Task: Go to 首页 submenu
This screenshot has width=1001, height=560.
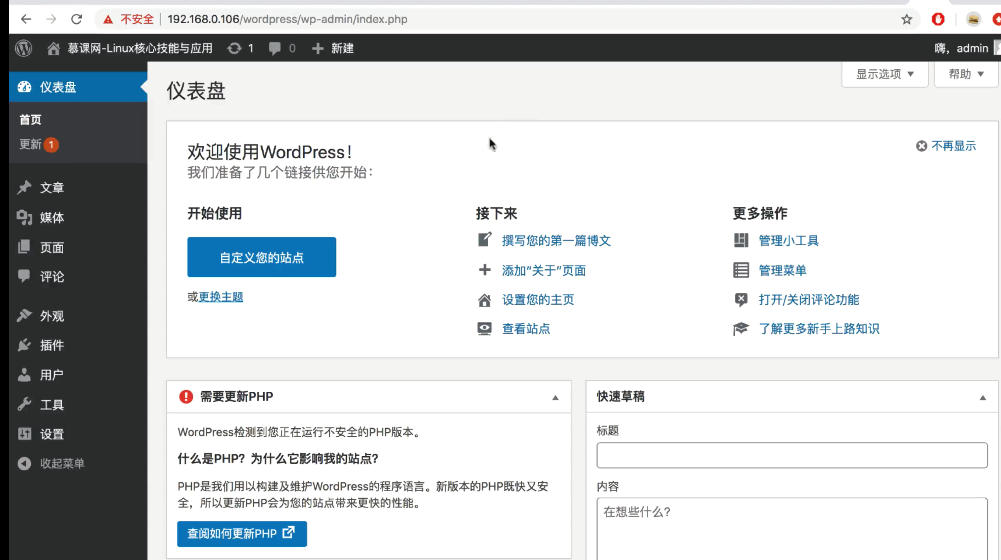Action: click(30, 119)
